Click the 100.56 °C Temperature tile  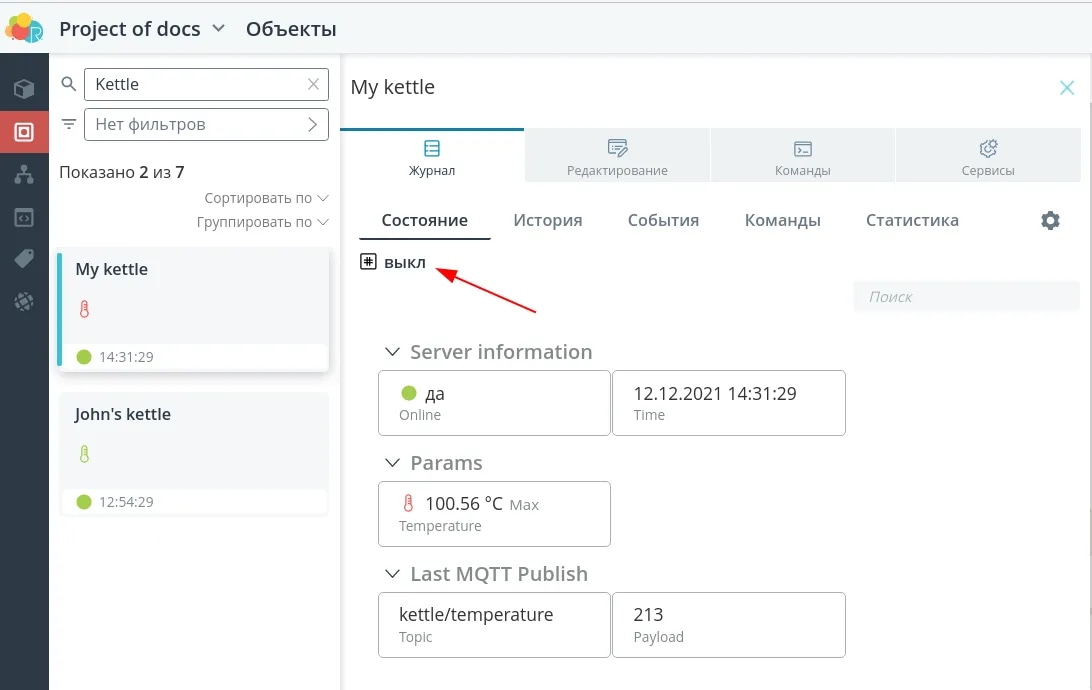[x=494, y=514]
